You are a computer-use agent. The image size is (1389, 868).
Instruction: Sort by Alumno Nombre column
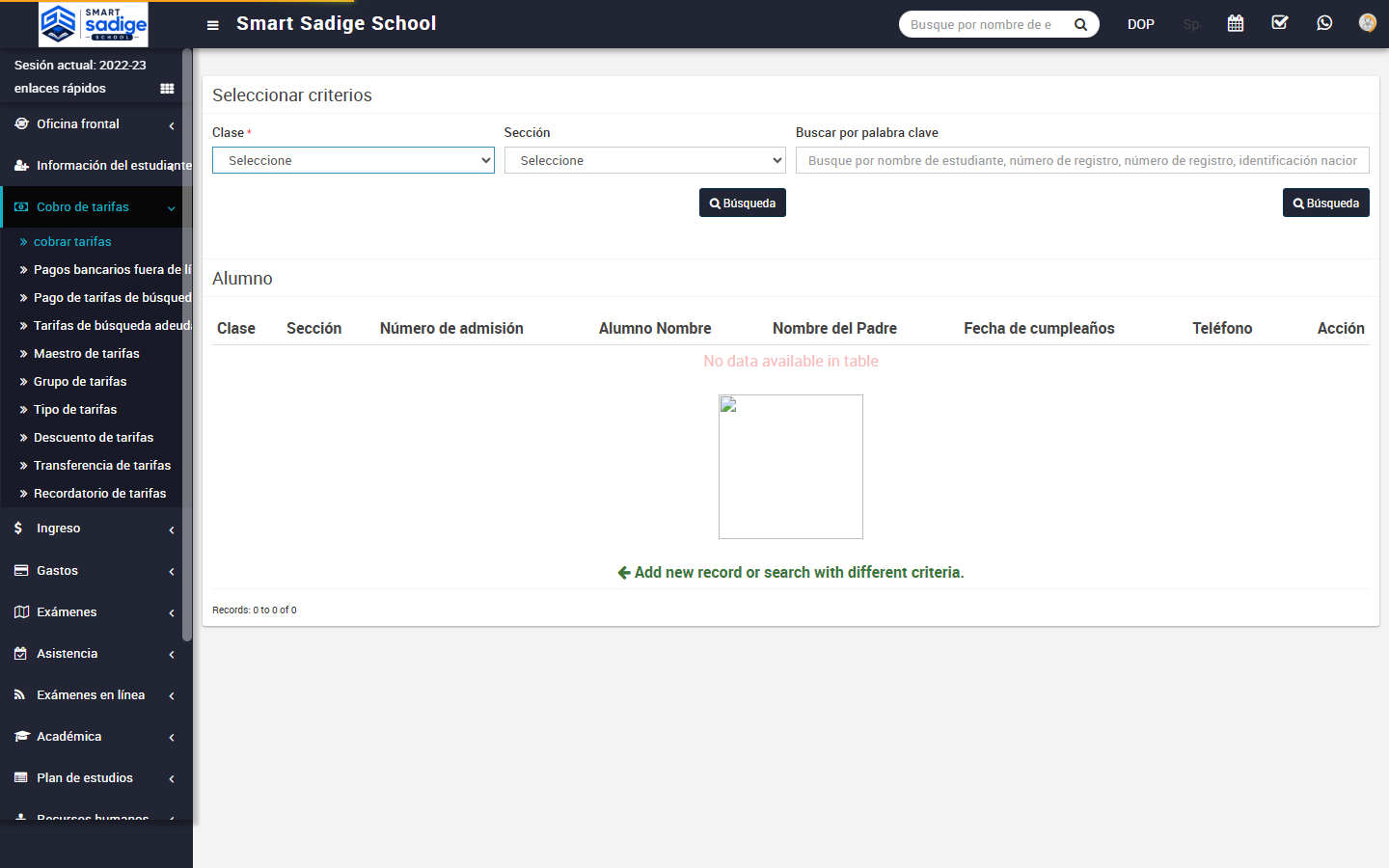tap(655, 328)
